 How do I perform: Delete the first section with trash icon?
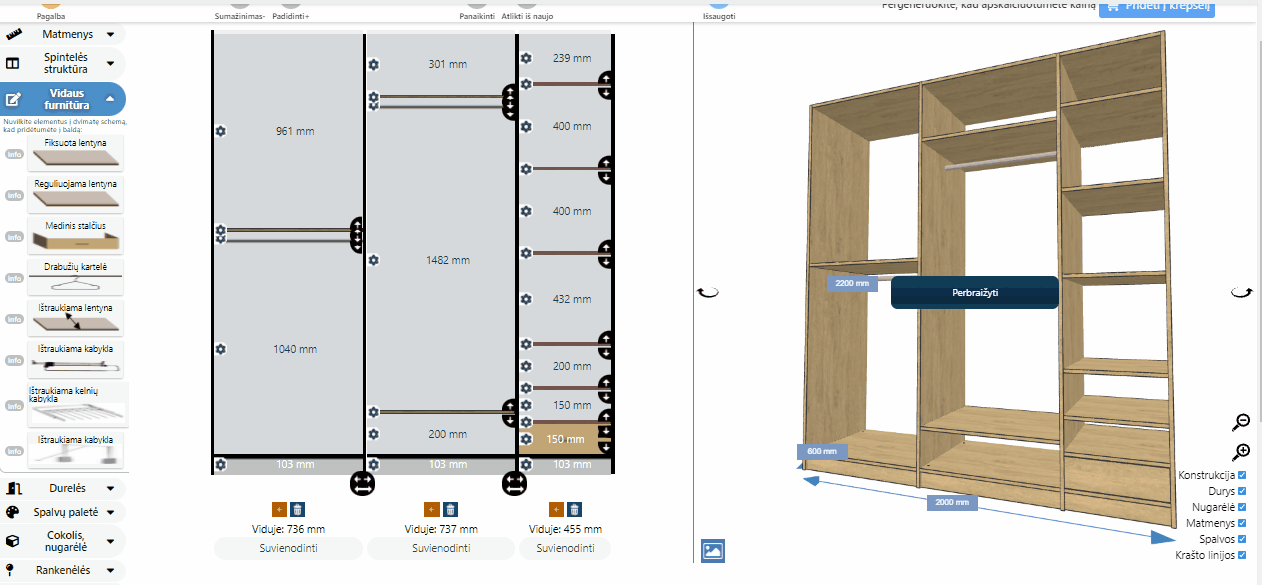click(297, 510)
